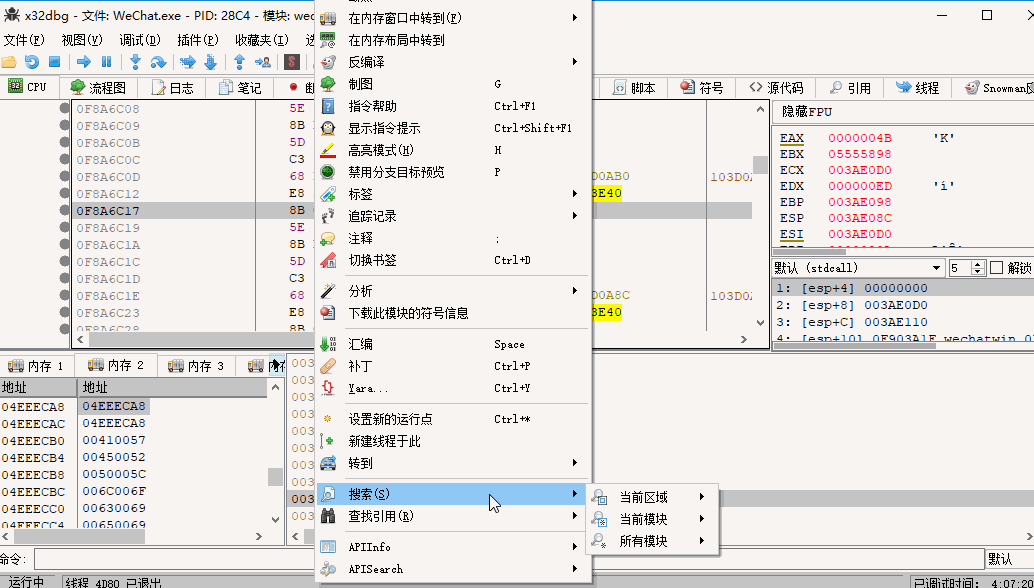Click breakpoint dot at address 0F8A6C17
The height and width of the screenshot is (588, 1034).
[x=65, y=211]
